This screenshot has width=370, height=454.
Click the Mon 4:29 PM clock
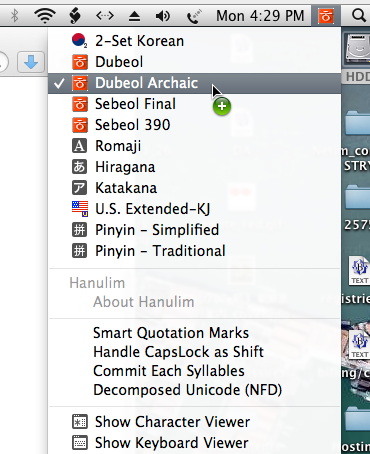[260, 16]
